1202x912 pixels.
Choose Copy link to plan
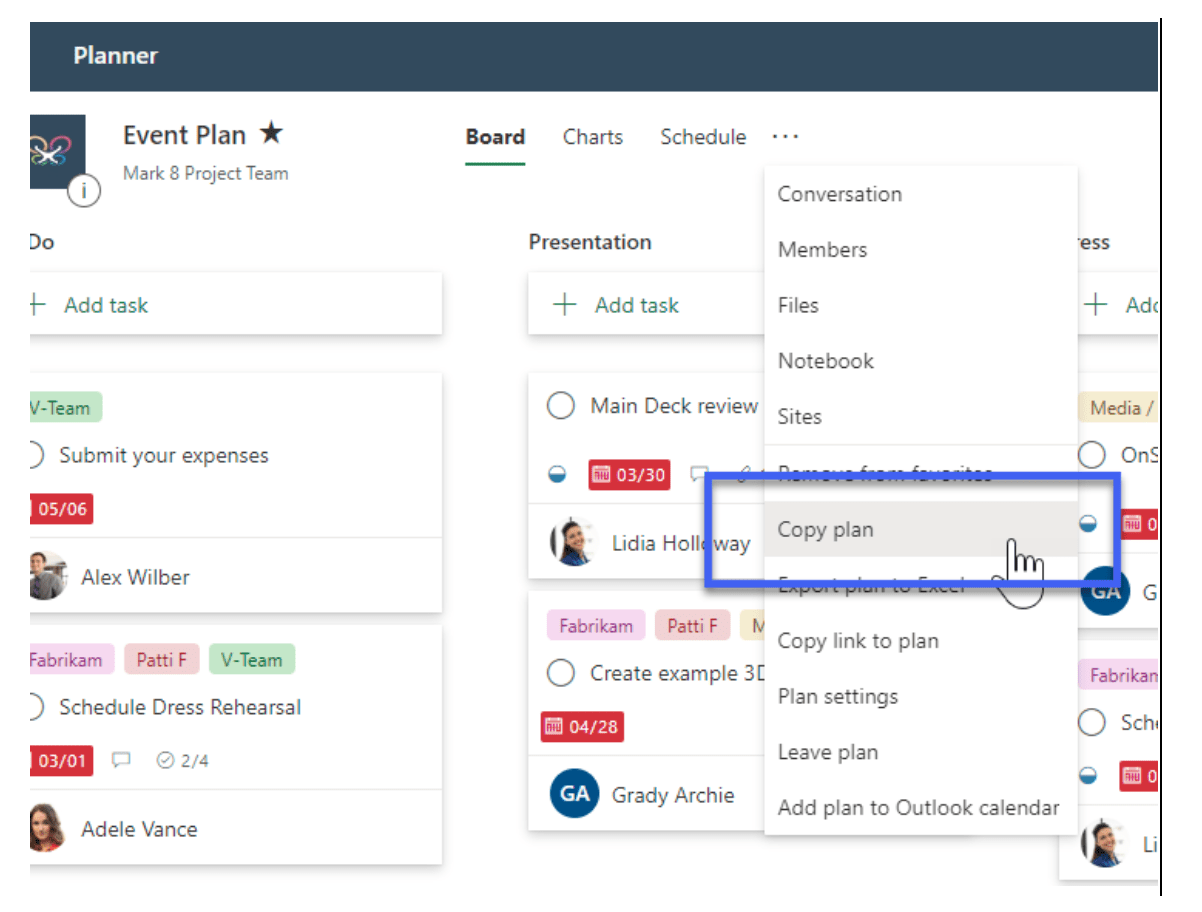[920, 641]
